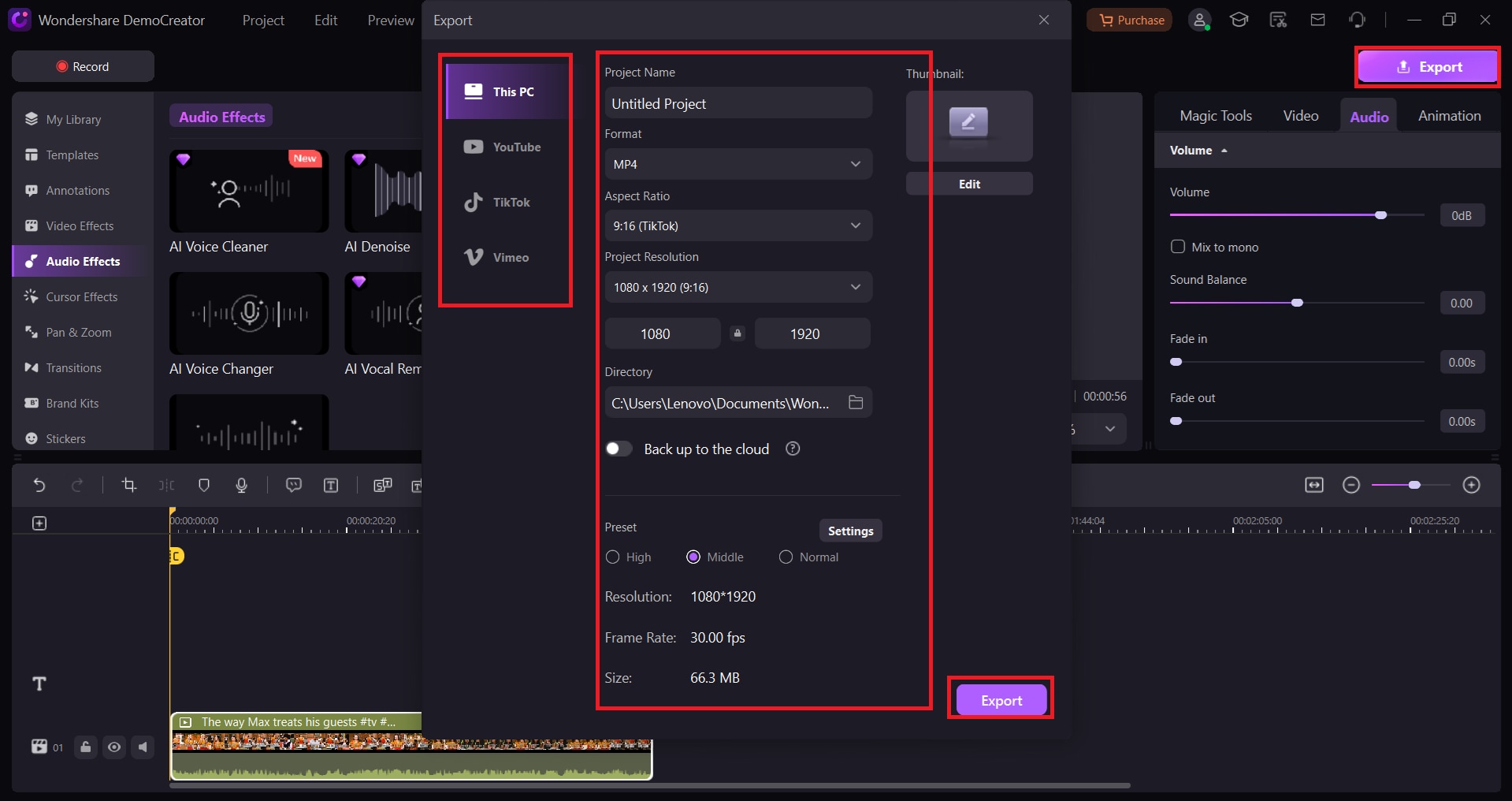Open the Project Resolution dropdown

pyautogui.click(x=738, y=287)
